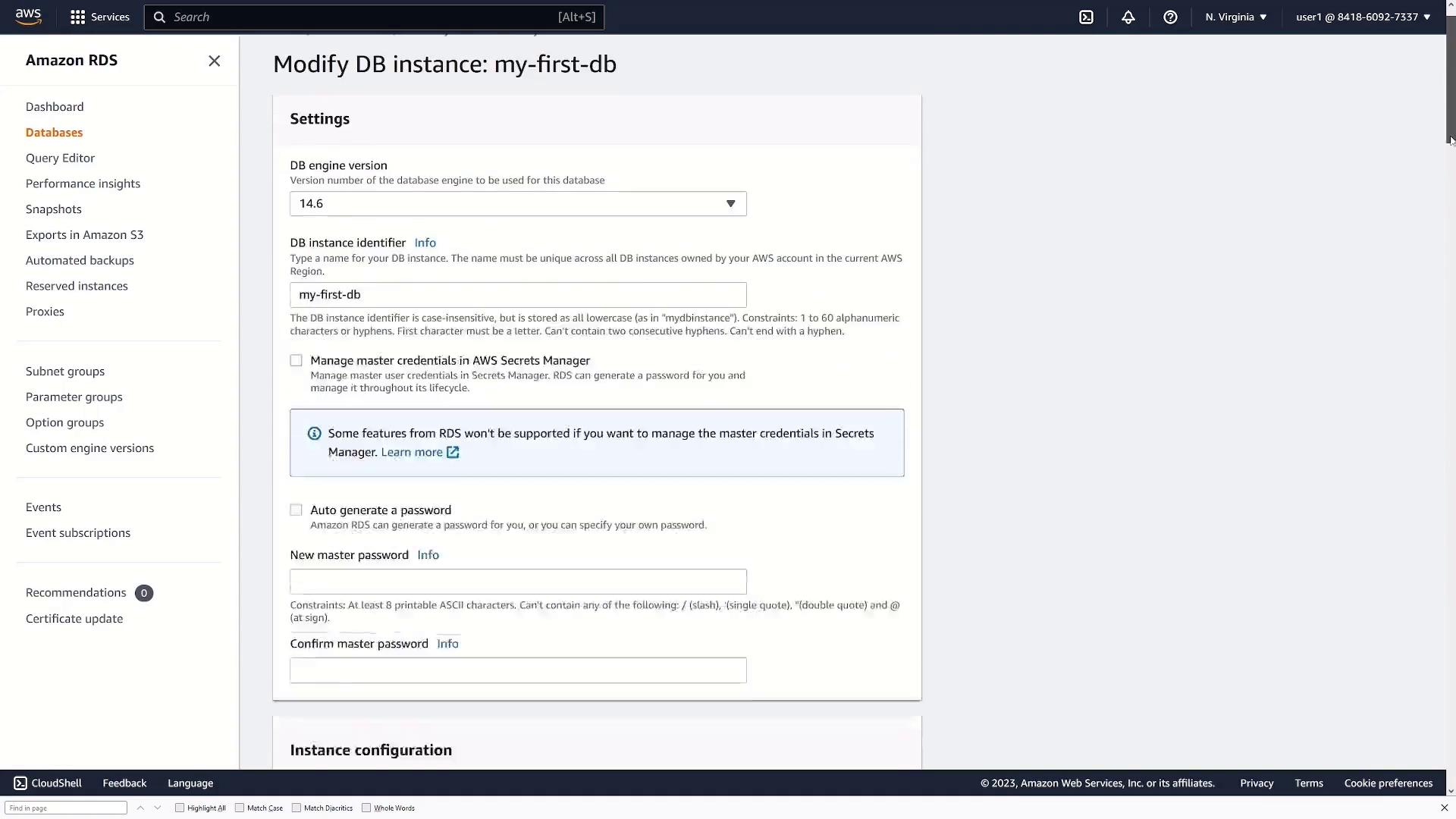This screenshot has height=819, width=1456.
Task: Toggle Match Case in find bar
Action: (240, 808)
